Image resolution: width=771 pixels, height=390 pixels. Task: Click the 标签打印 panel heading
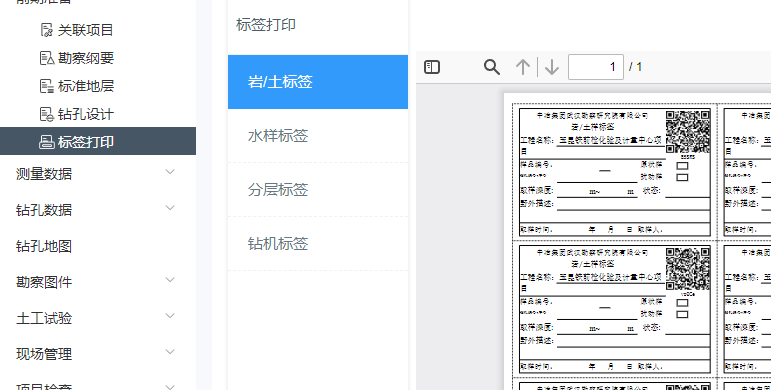[x=266, y=25]
